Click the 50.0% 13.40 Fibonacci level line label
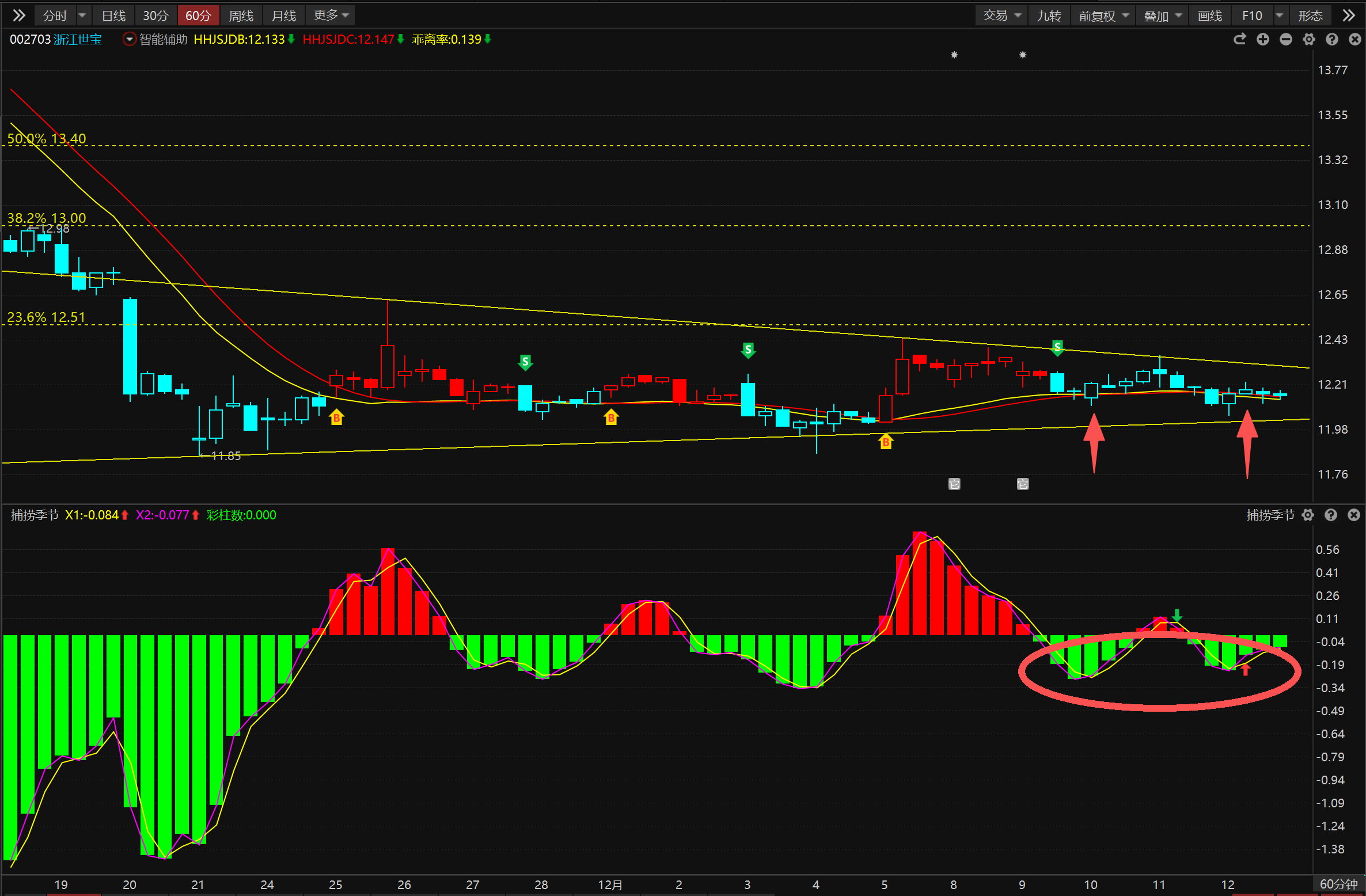Viewport: 1366px width, 896px height. tap(47, 139)
